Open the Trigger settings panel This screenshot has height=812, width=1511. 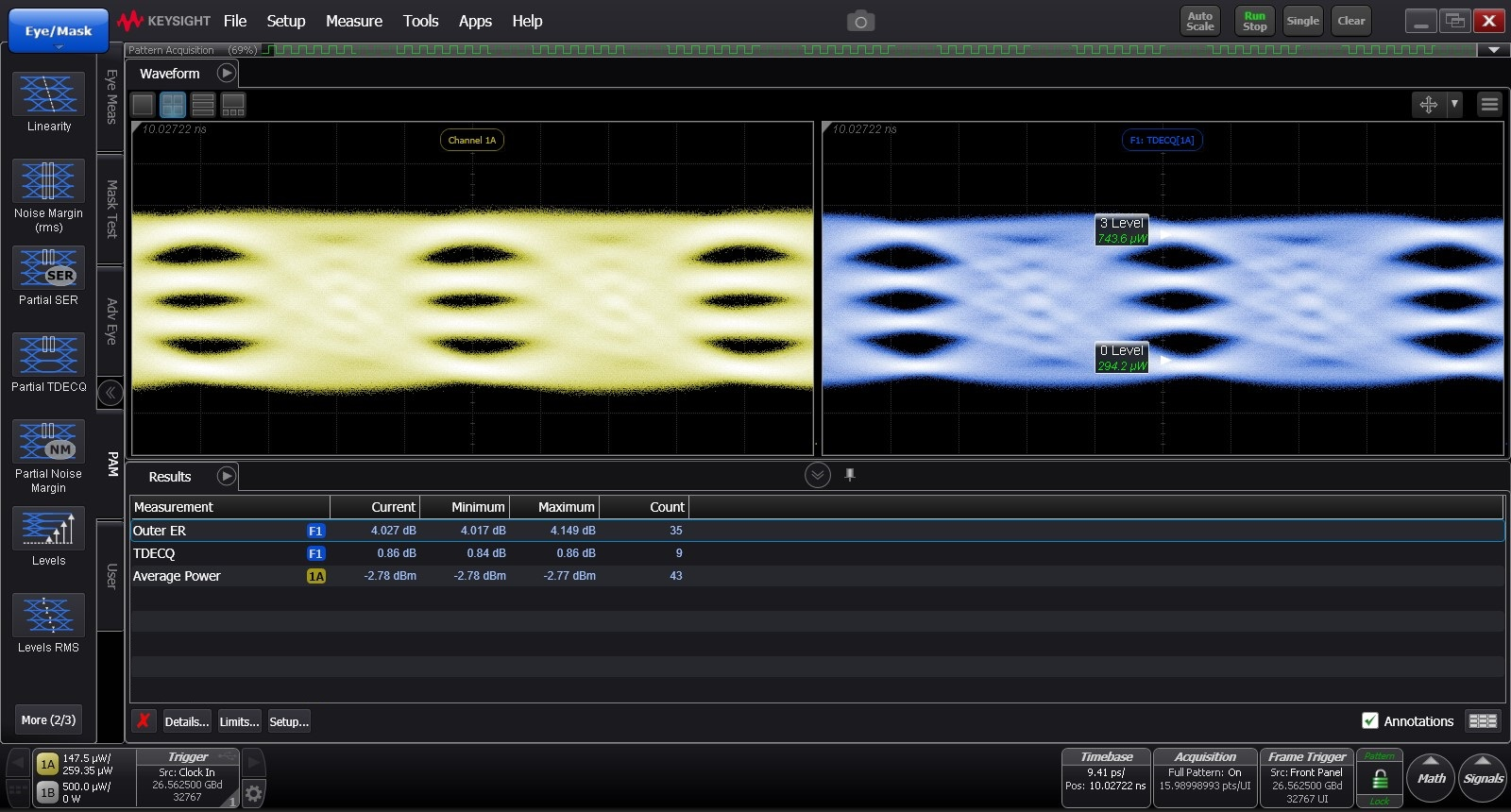[187, 778]
